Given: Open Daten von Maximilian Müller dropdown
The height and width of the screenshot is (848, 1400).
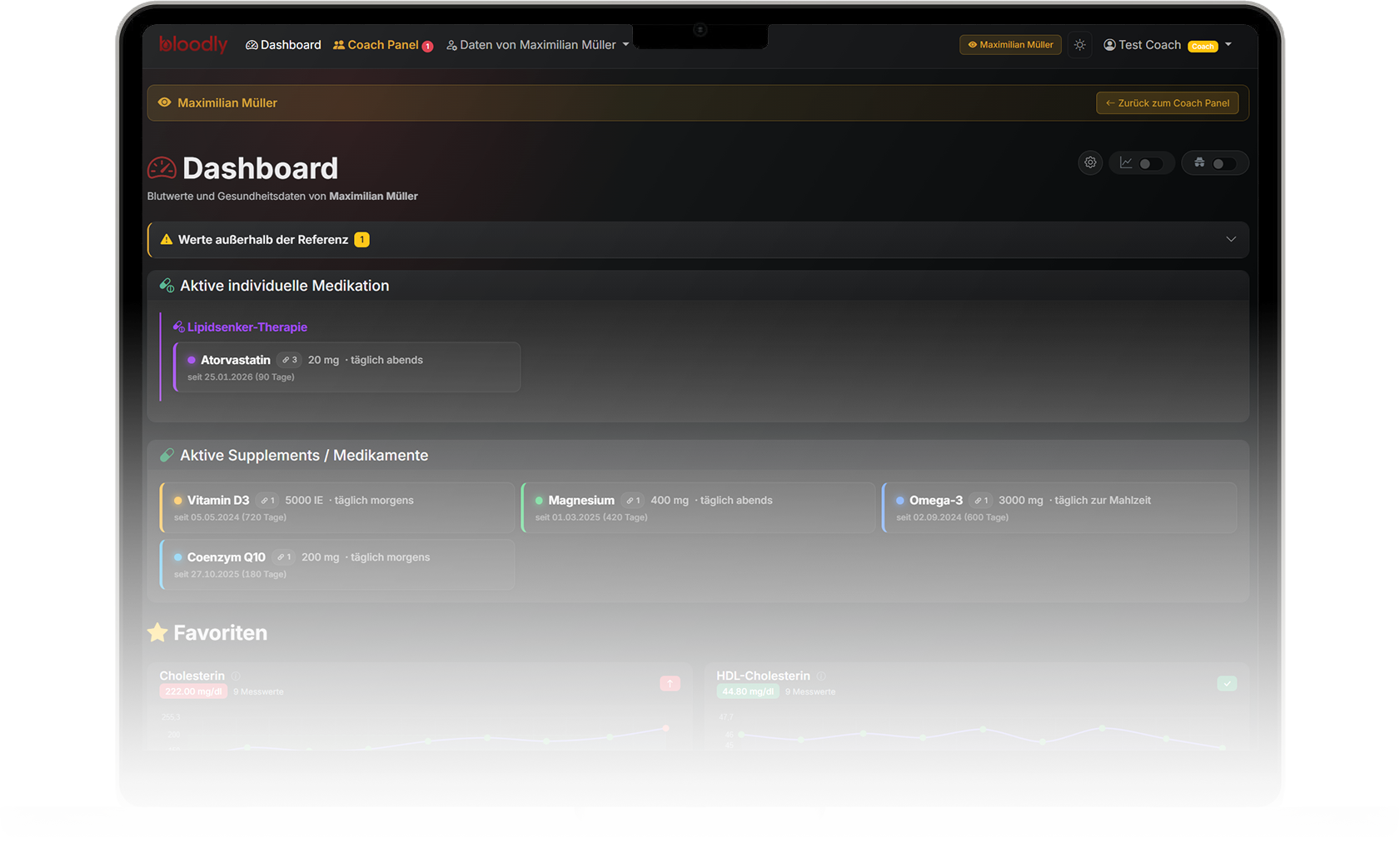Looking at the screenshot, I should pyautogui.click(x=538, y=45).
